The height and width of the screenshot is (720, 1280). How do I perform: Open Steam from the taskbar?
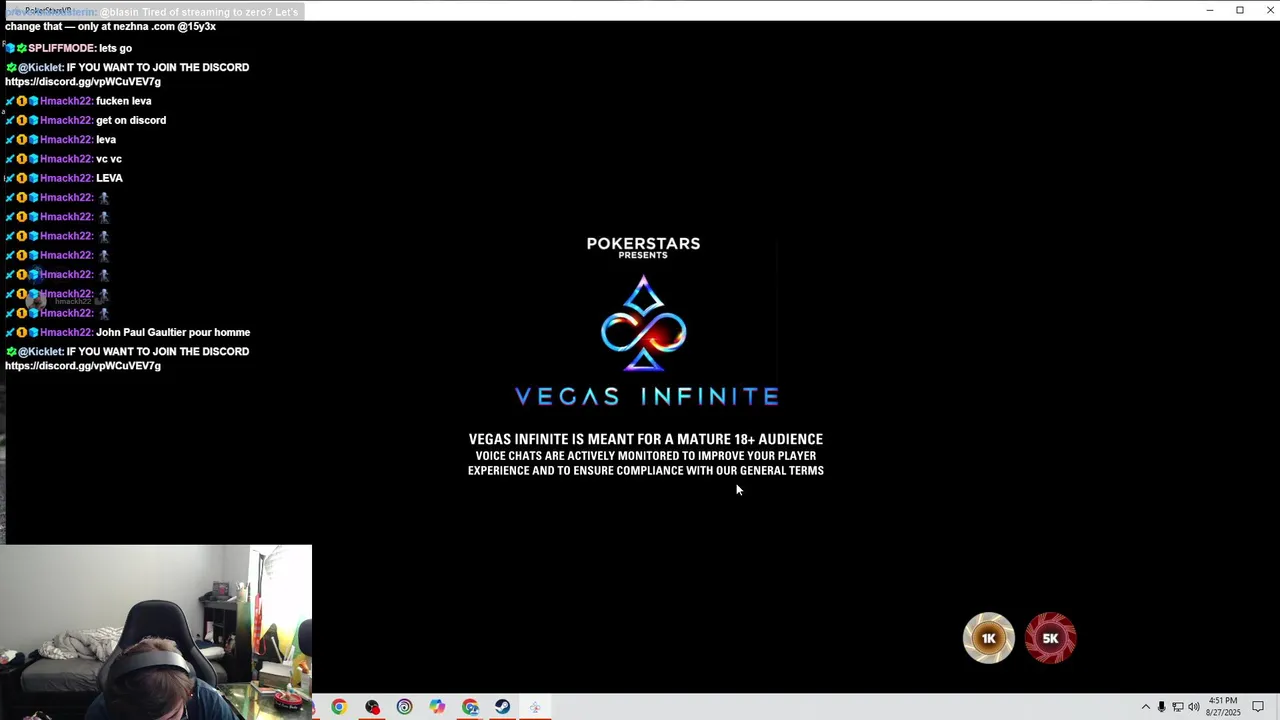502,707
